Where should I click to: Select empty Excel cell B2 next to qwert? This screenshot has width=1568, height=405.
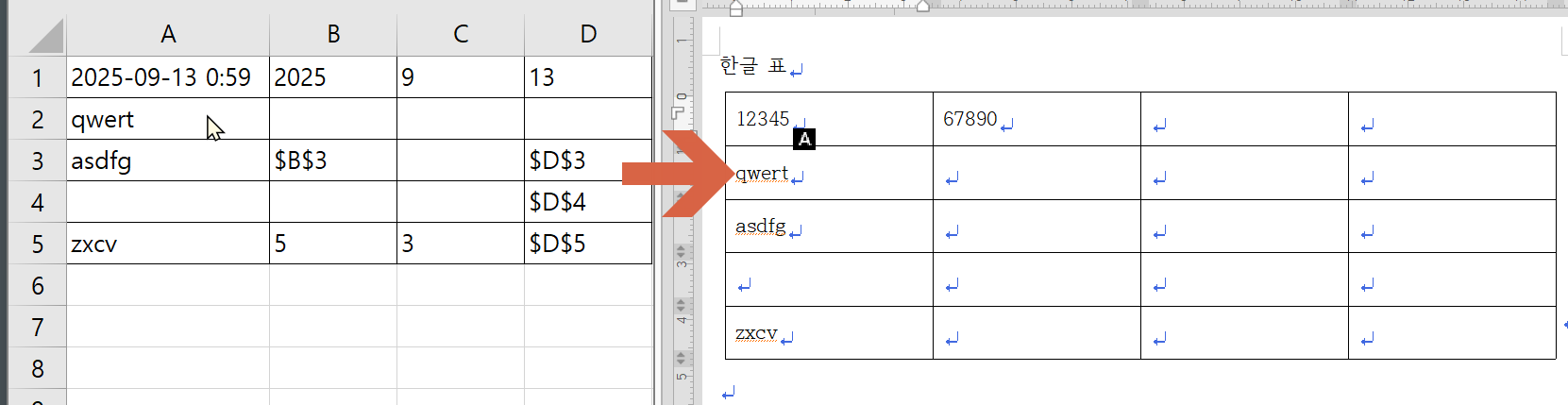click(333, 119)
